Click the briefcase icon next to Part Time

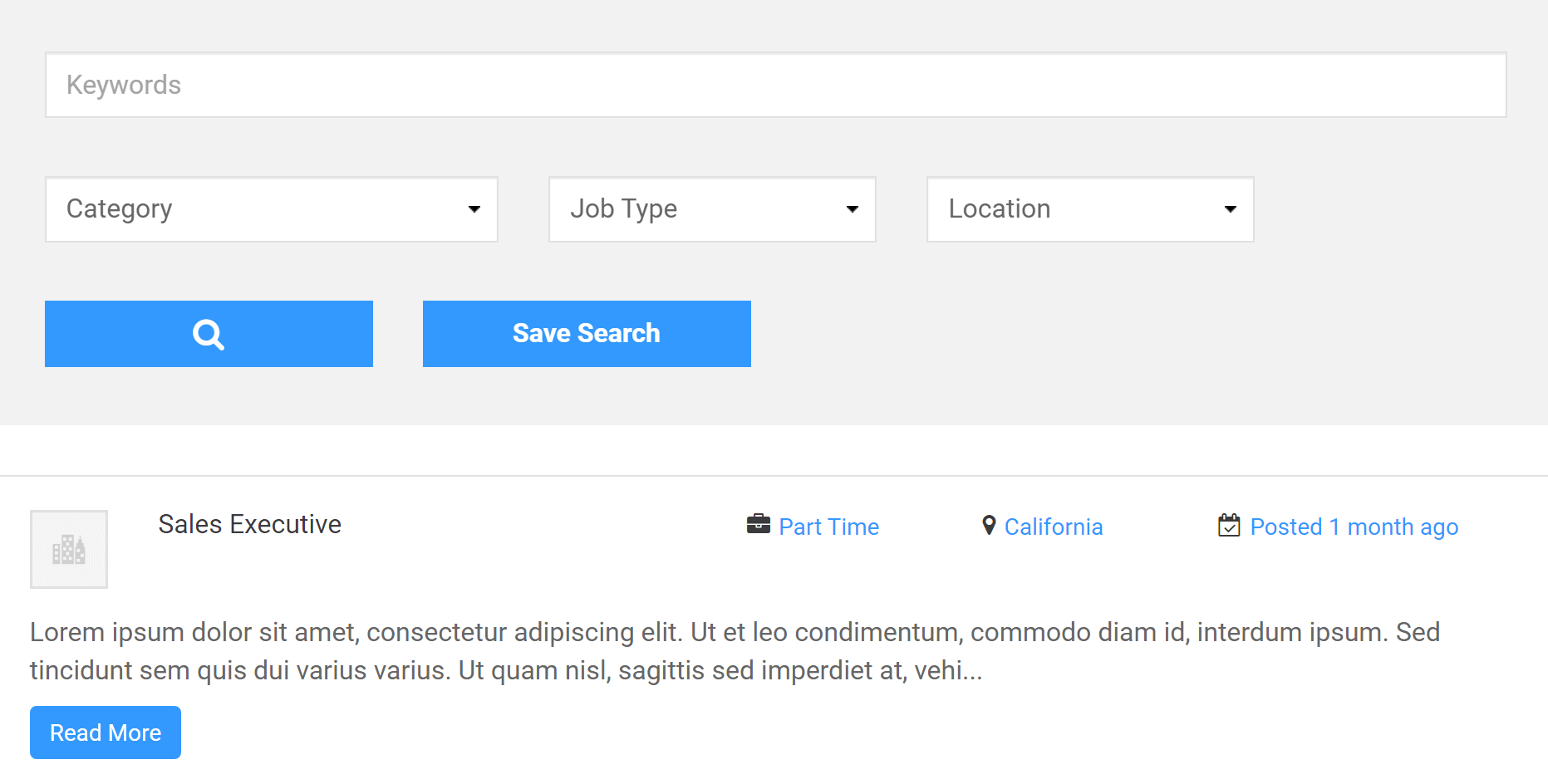757,524
